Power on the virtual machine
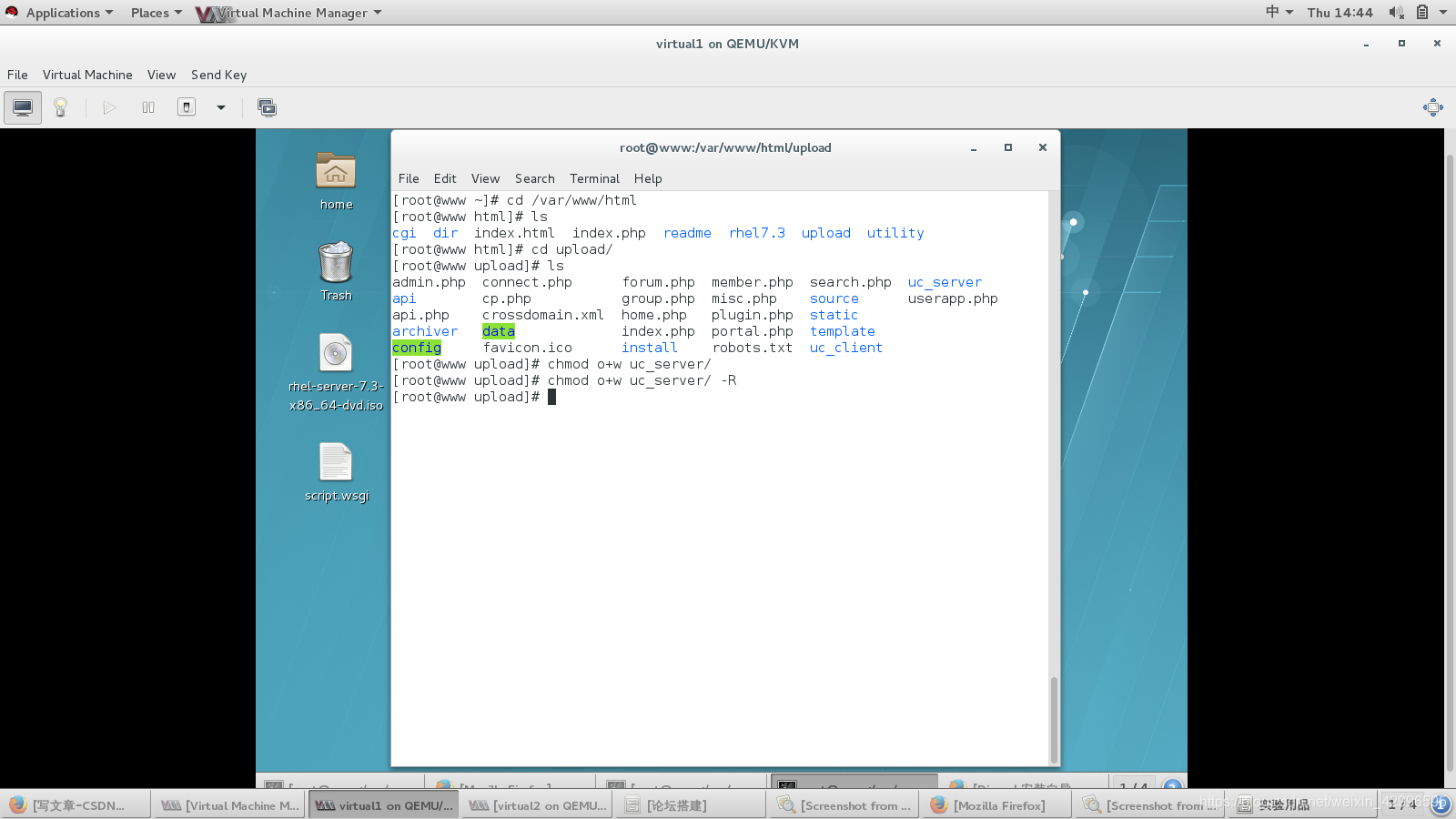Screen dimensions: 1456x819 pos(109,107)
